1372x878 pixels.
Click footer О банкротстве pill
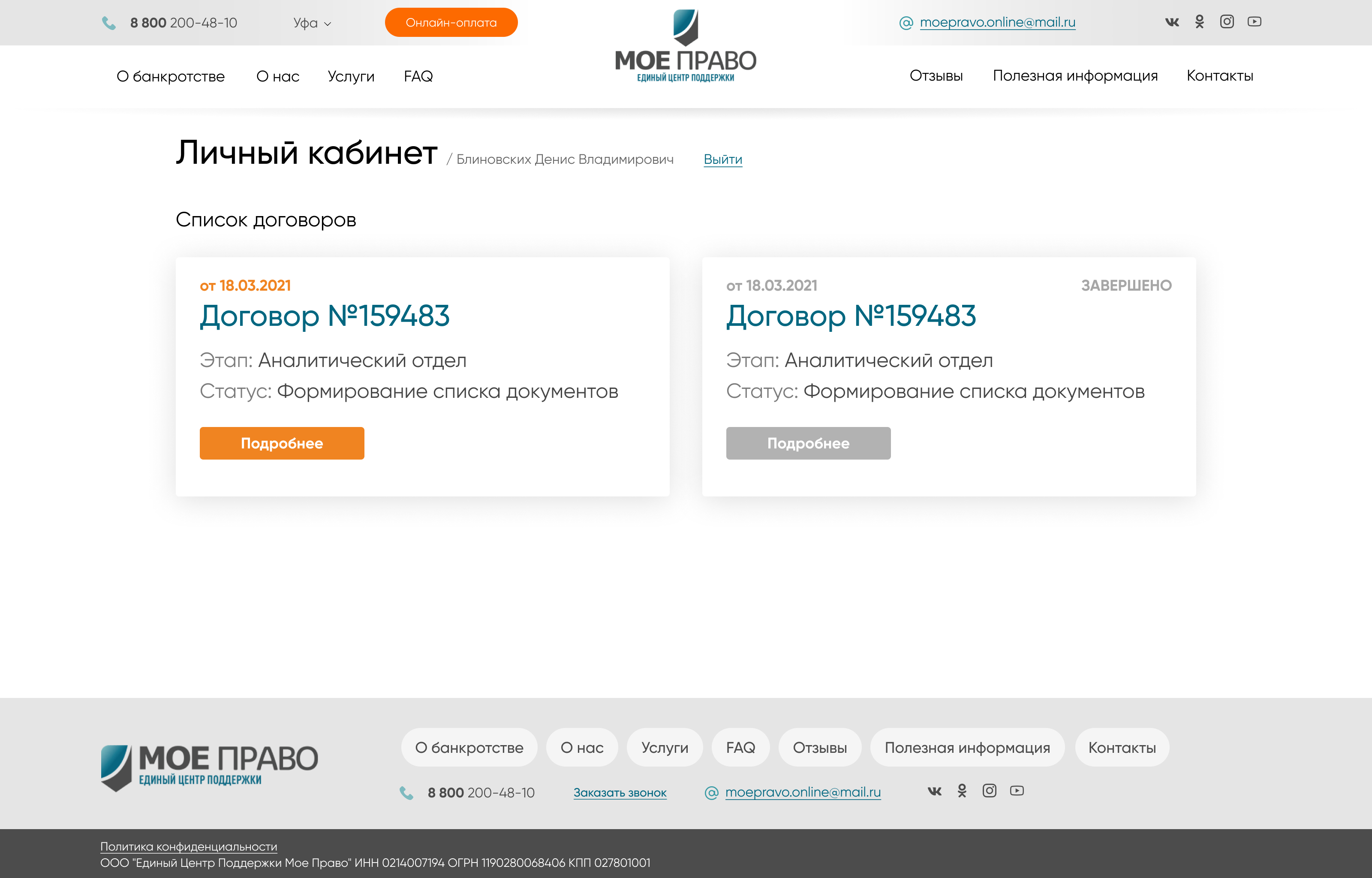469,747
